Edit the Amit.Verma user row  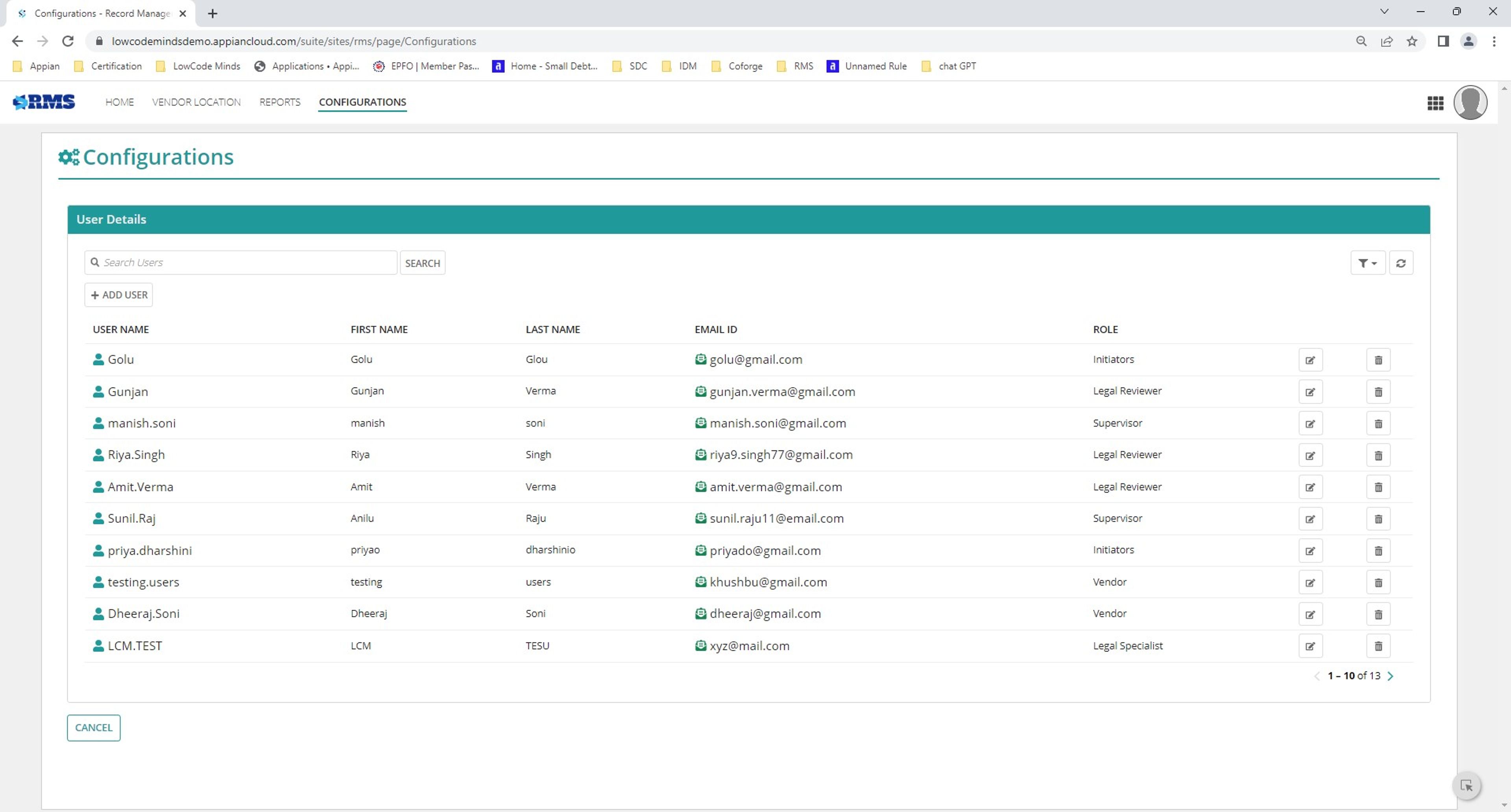click(x=1310, y=487)
